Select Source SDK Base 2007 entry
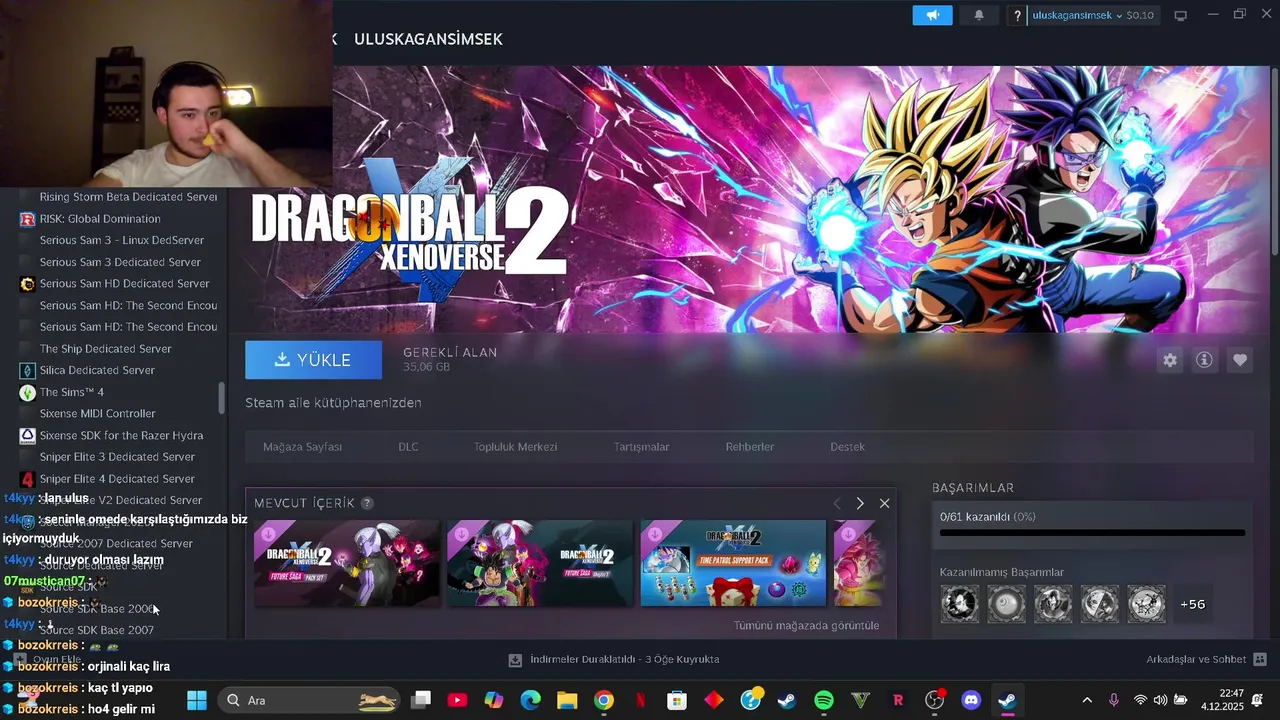This screenshot has width=1280, height=720. pos(97,631)
